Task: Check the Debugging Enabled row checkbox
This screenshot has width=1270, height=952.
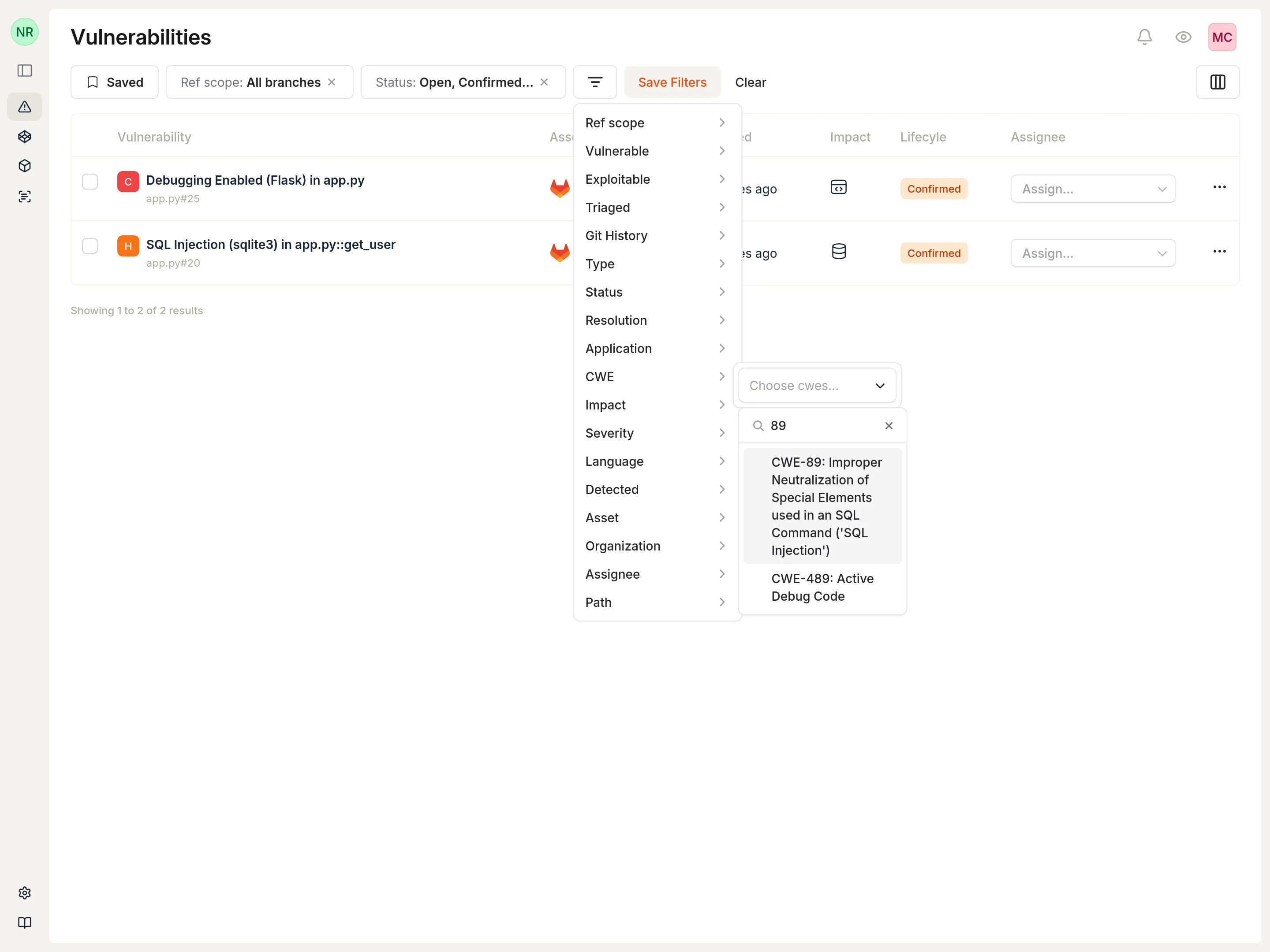Action: pos(90,181)
